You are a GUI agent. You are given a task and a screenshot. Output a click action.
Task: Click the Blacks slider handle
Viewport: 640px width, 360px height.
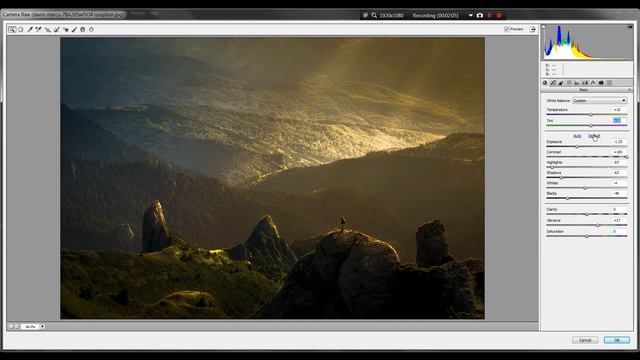tap(567, 198)
